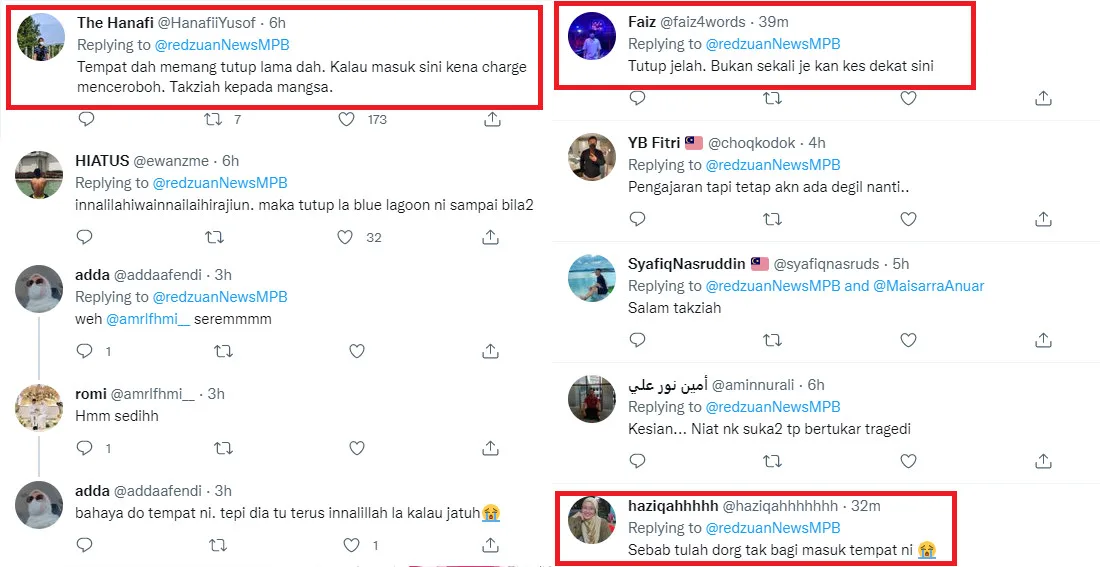This screenshot has width=1100, height=567.
Task: Retweet The Hanafi's reply
Action: pyautogui.click(x=213, y=119)
